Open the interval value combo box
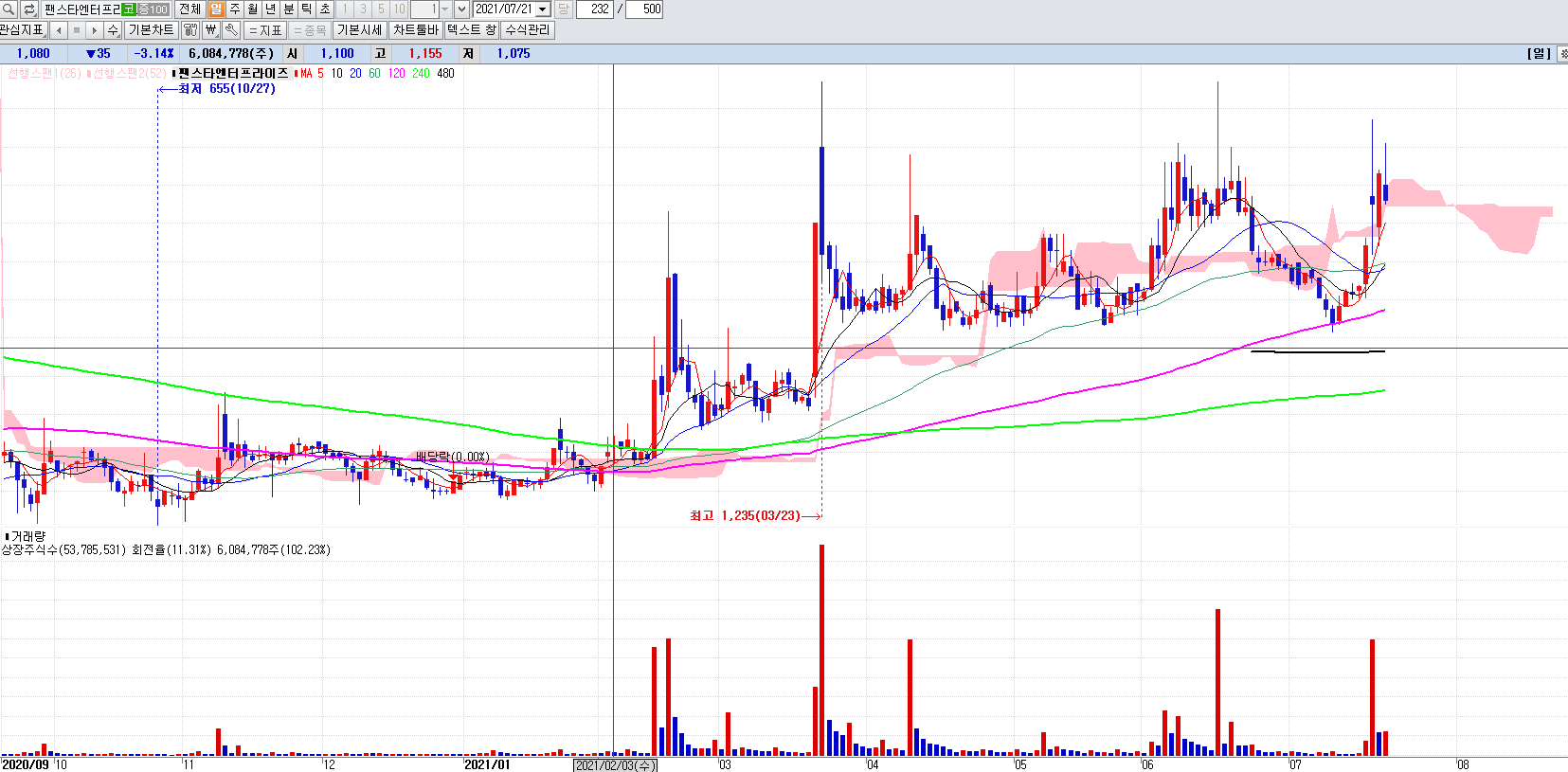1568x772 pixels. [x=430, y=9]
